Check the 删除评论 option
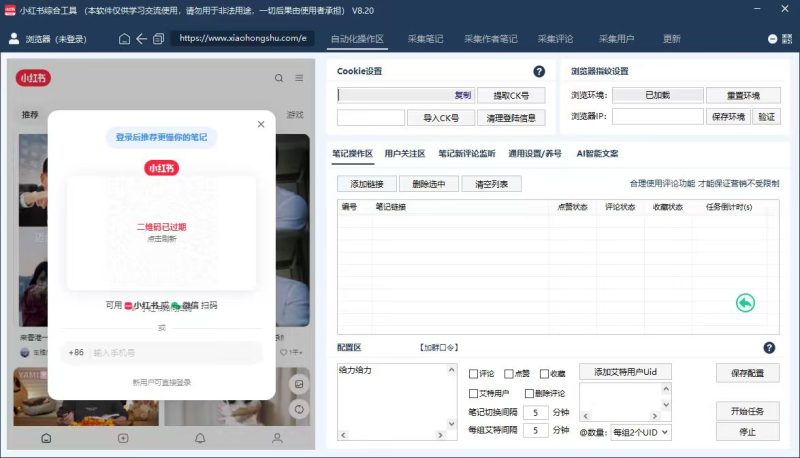 529,393
